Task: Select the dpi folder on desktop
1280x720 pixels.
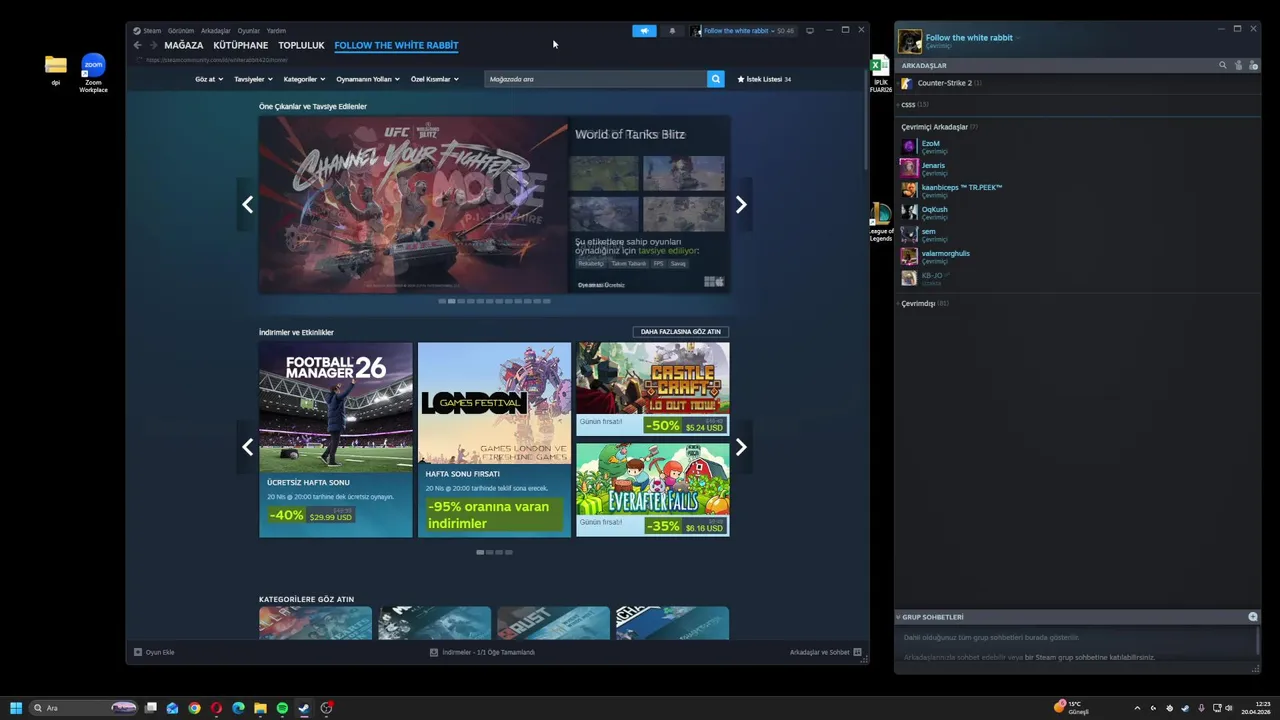Action: (56, 70)
